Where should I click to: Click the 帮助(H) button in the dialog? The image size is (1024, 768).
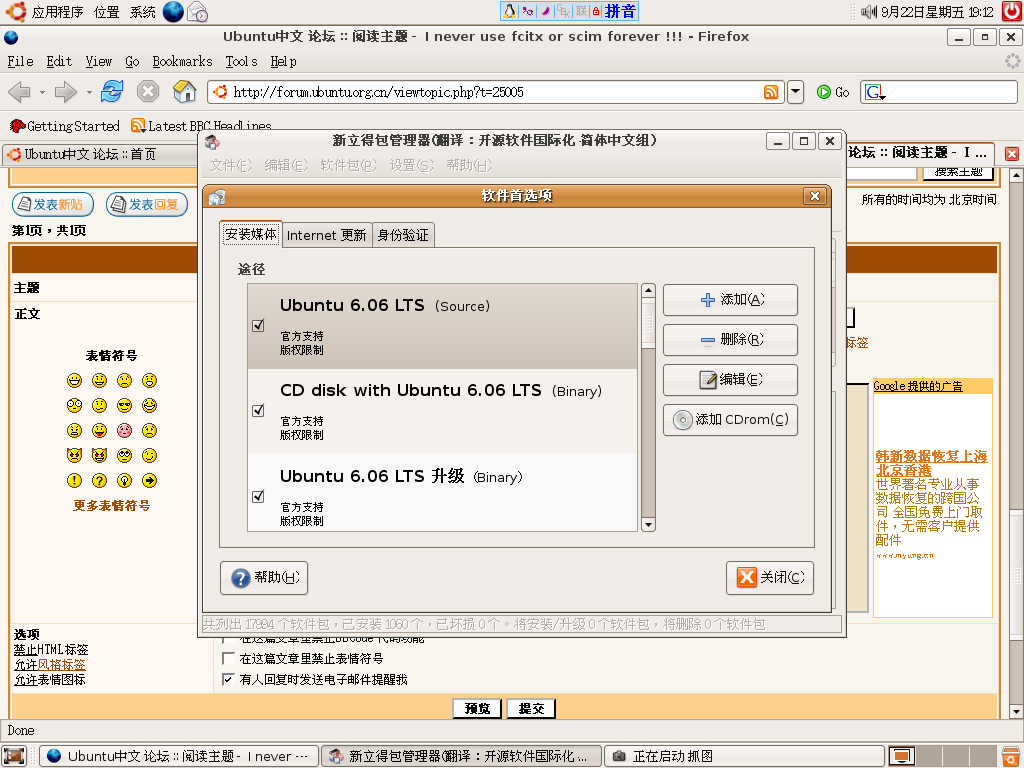264,578
